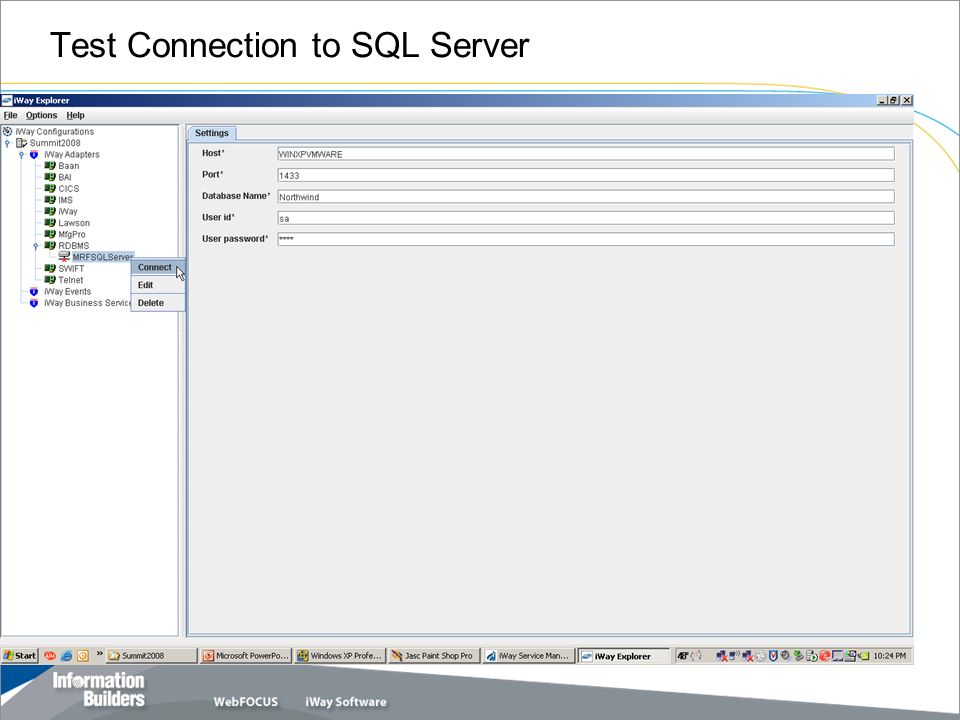Click the iWay Configurations root icon
This screenshot has height=720, width=960.
[x=7, y=132]
